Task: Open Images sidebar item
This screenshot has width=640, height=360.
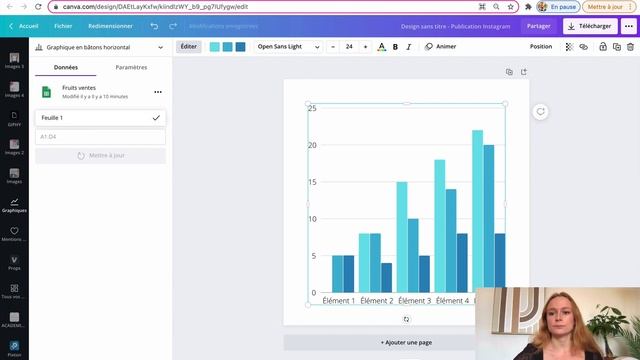Action: tap(14, 176)
